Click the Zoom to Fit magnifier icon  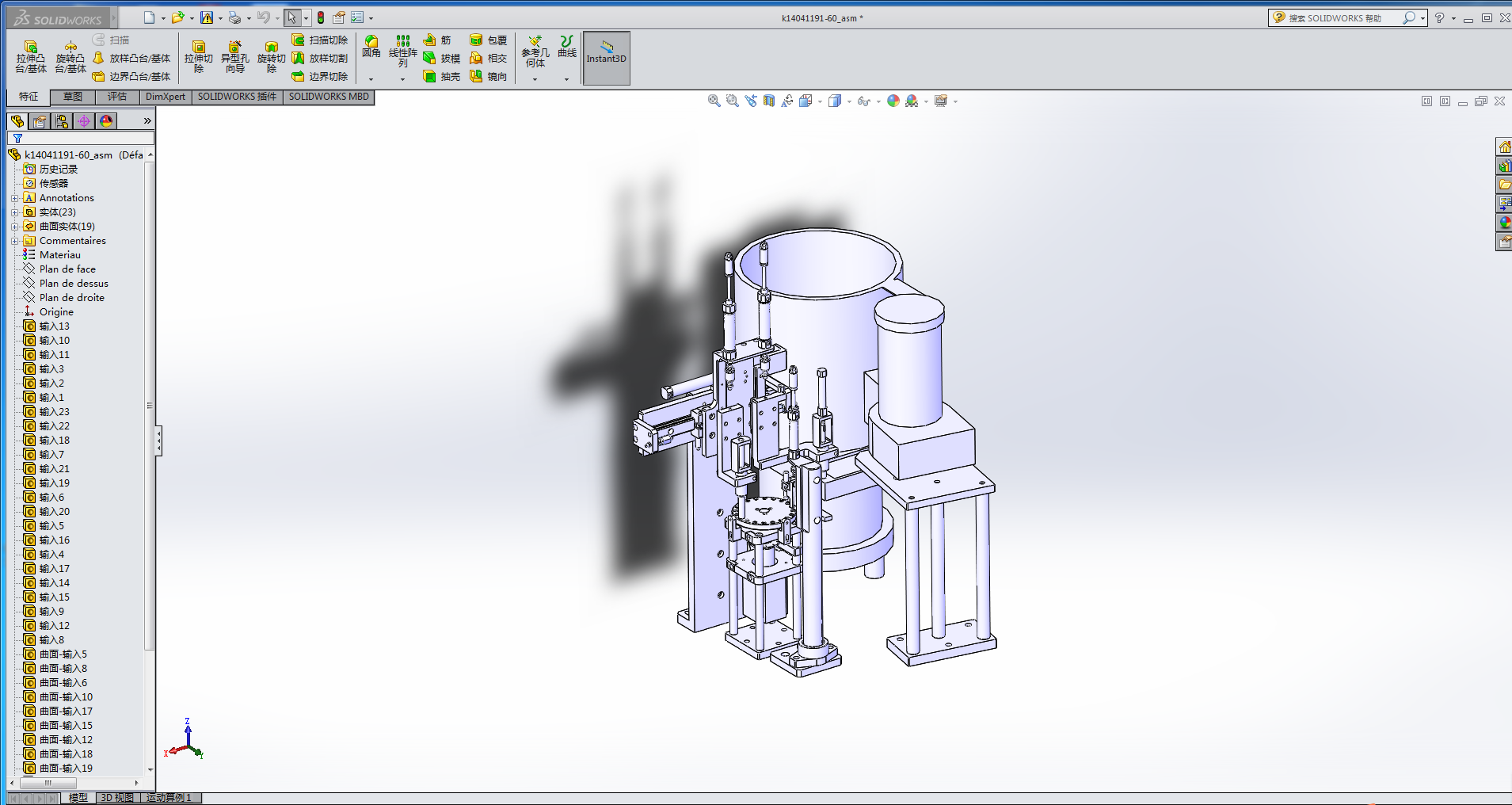[714, 101]
